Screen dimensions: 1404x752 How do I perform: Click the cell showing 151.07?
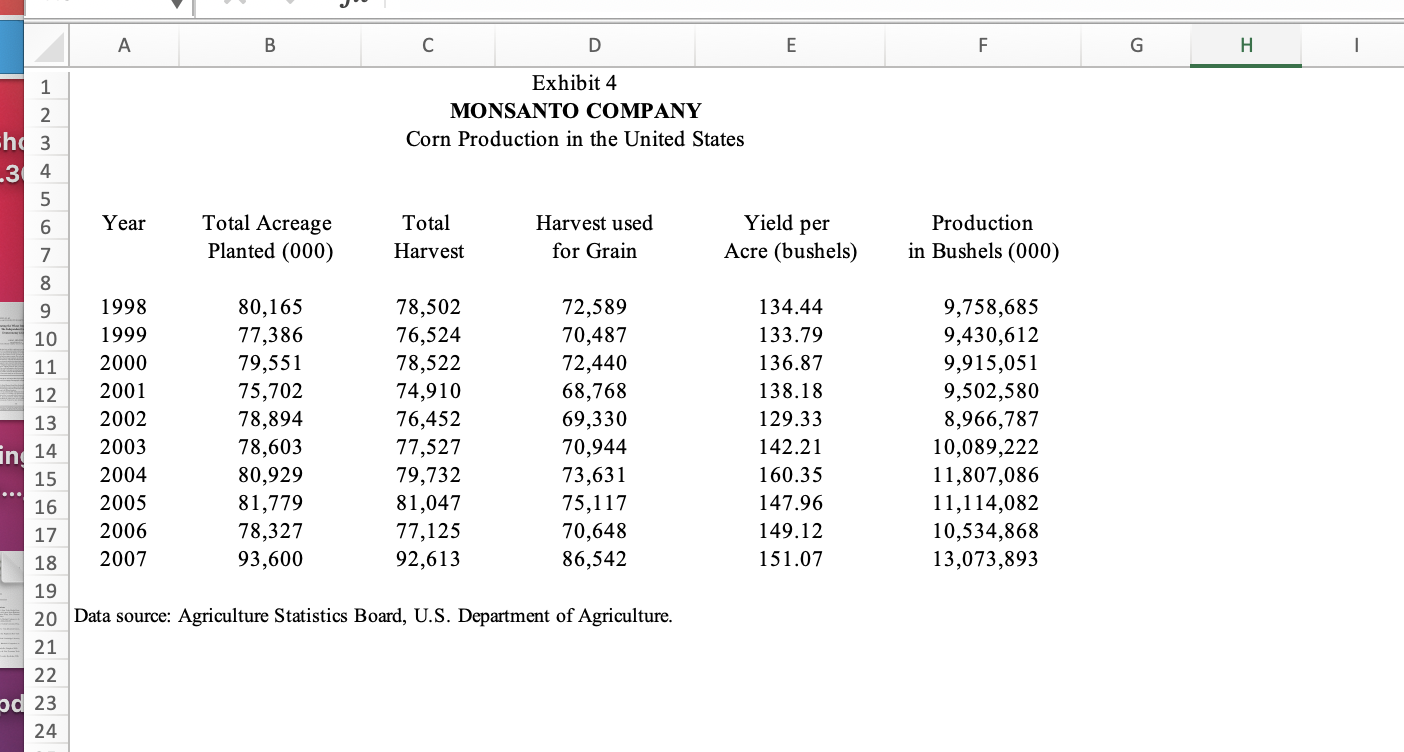789,559
